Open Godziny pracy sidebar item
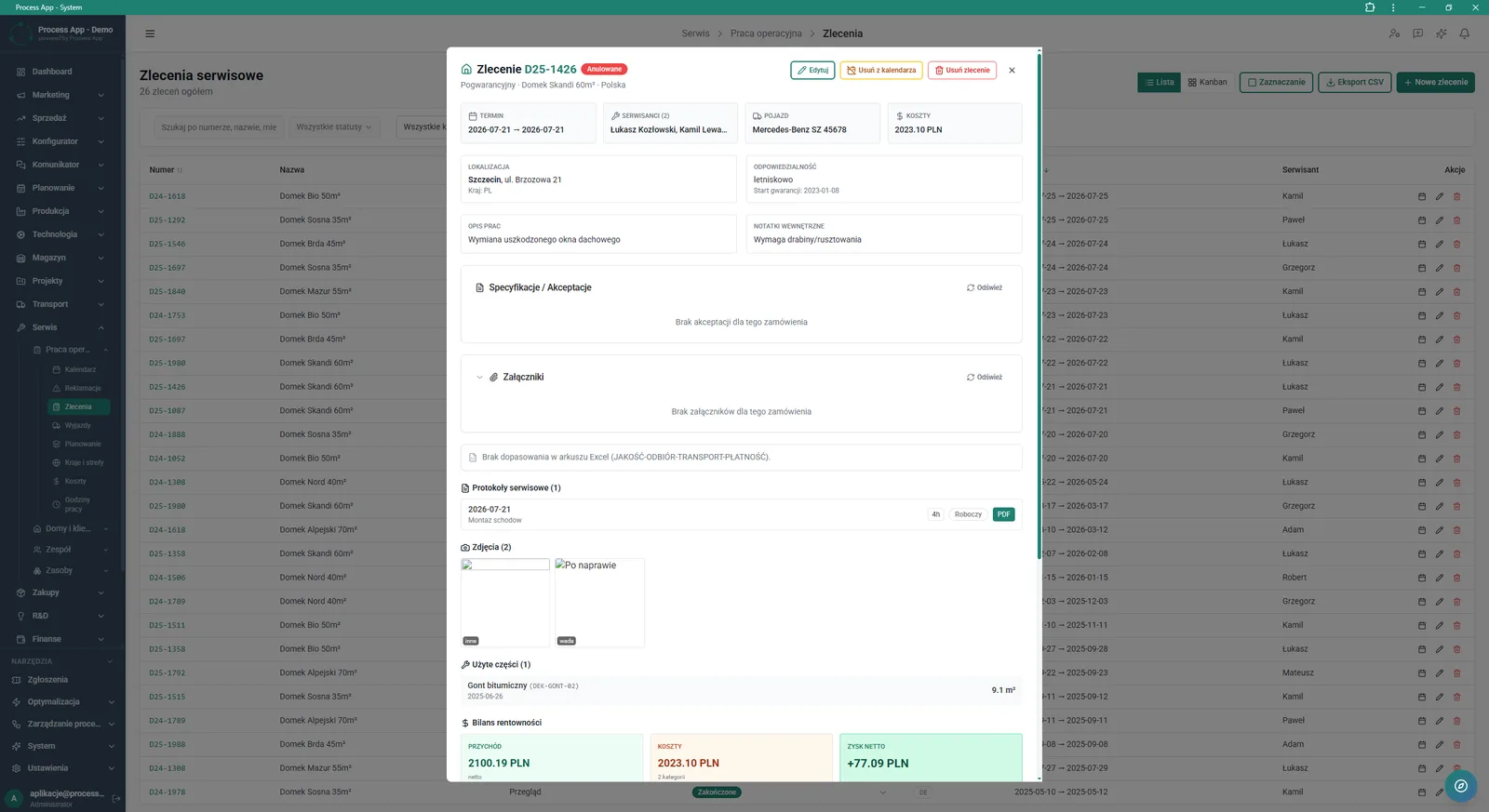This screenshot has height=812, width=1489. point(79,504)
